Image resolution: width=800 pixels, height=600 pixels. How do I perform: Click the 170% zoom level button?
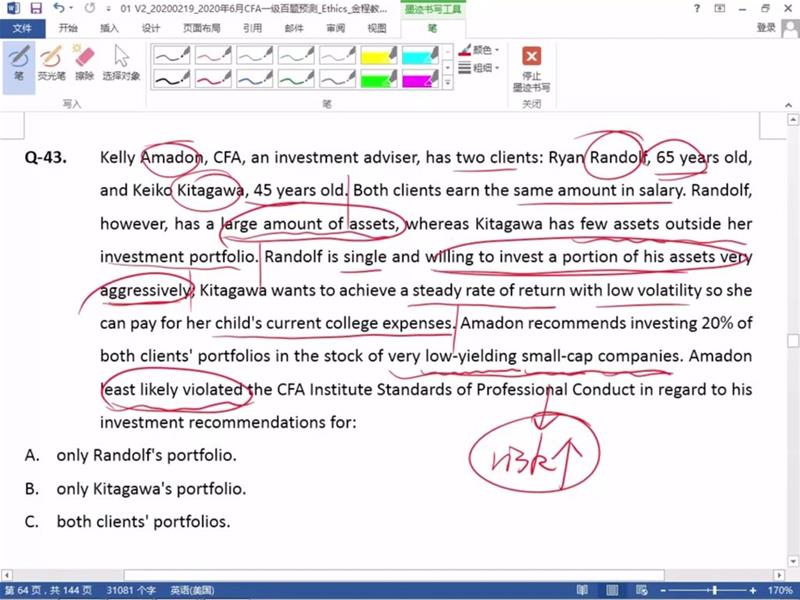click(x=780, y=591)
